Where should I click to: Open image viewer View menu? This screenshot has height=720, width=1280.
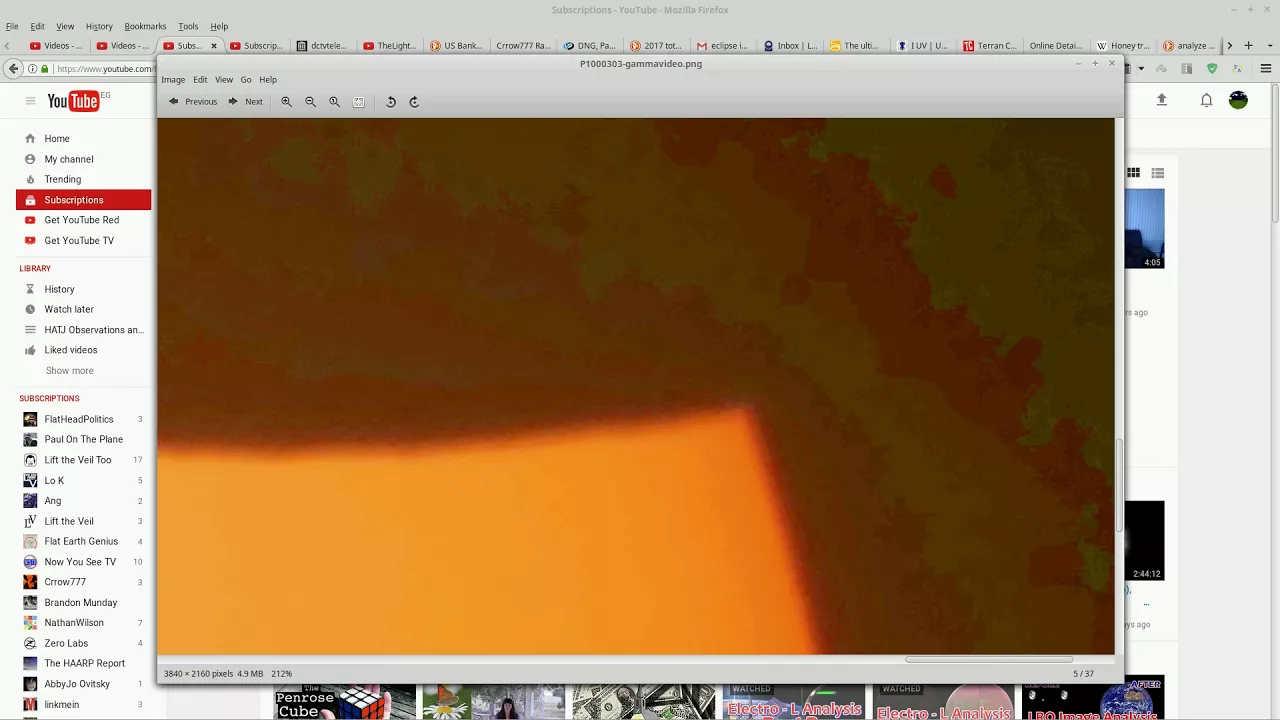pos(224,79)
